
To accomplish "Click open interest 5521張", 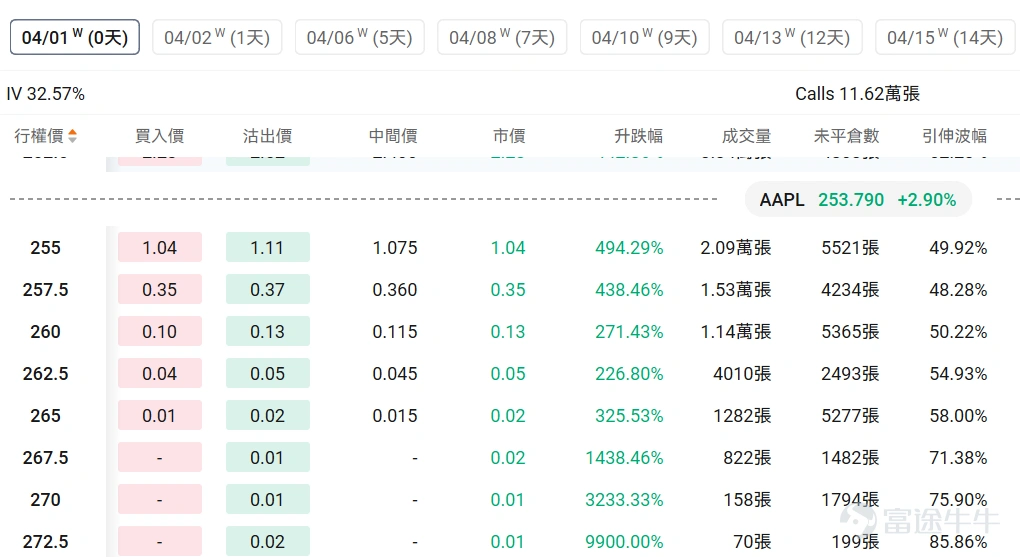I will (850, 247).
